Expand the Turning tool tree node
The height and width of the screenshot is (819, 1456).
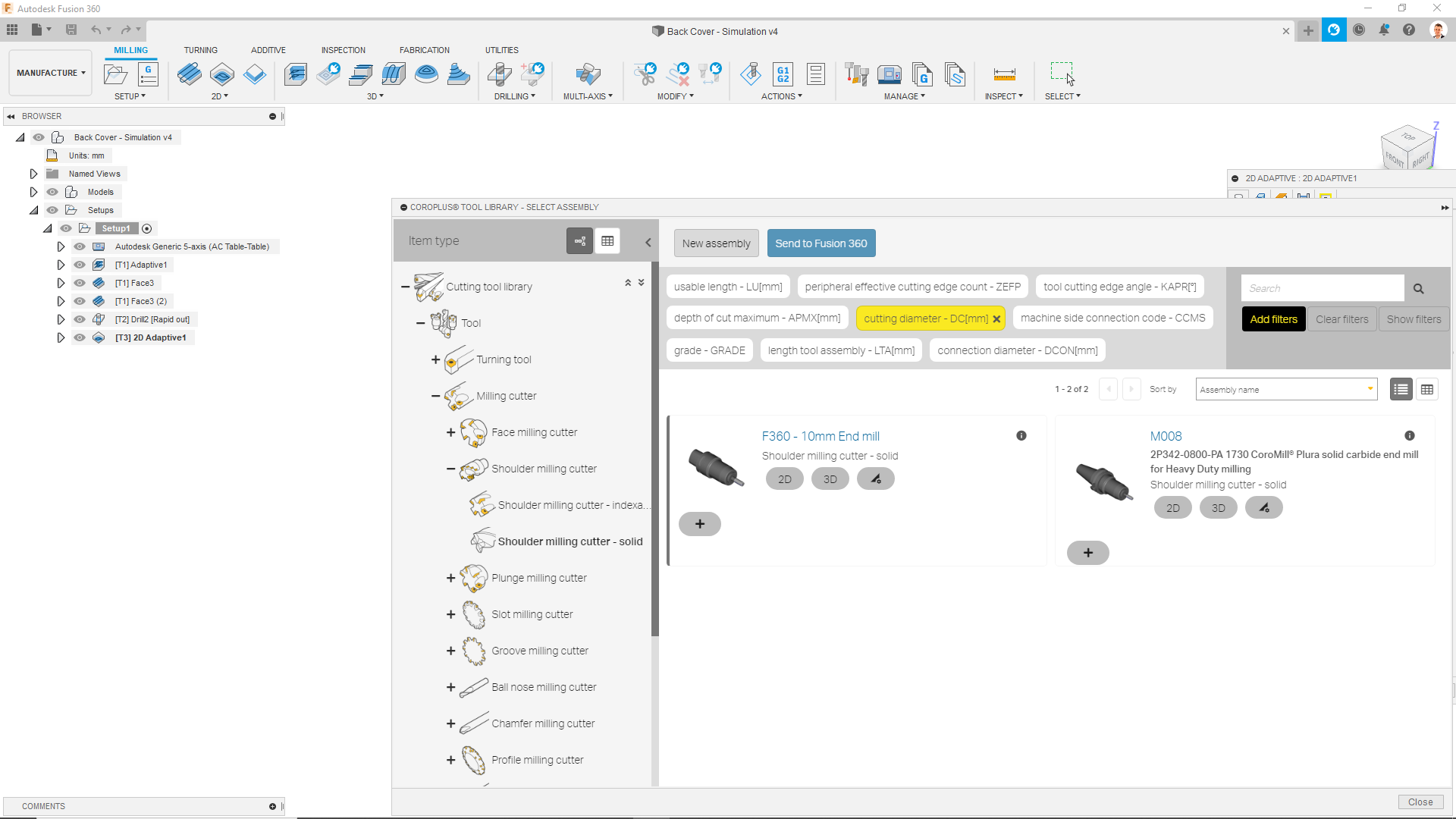[435, 359]
